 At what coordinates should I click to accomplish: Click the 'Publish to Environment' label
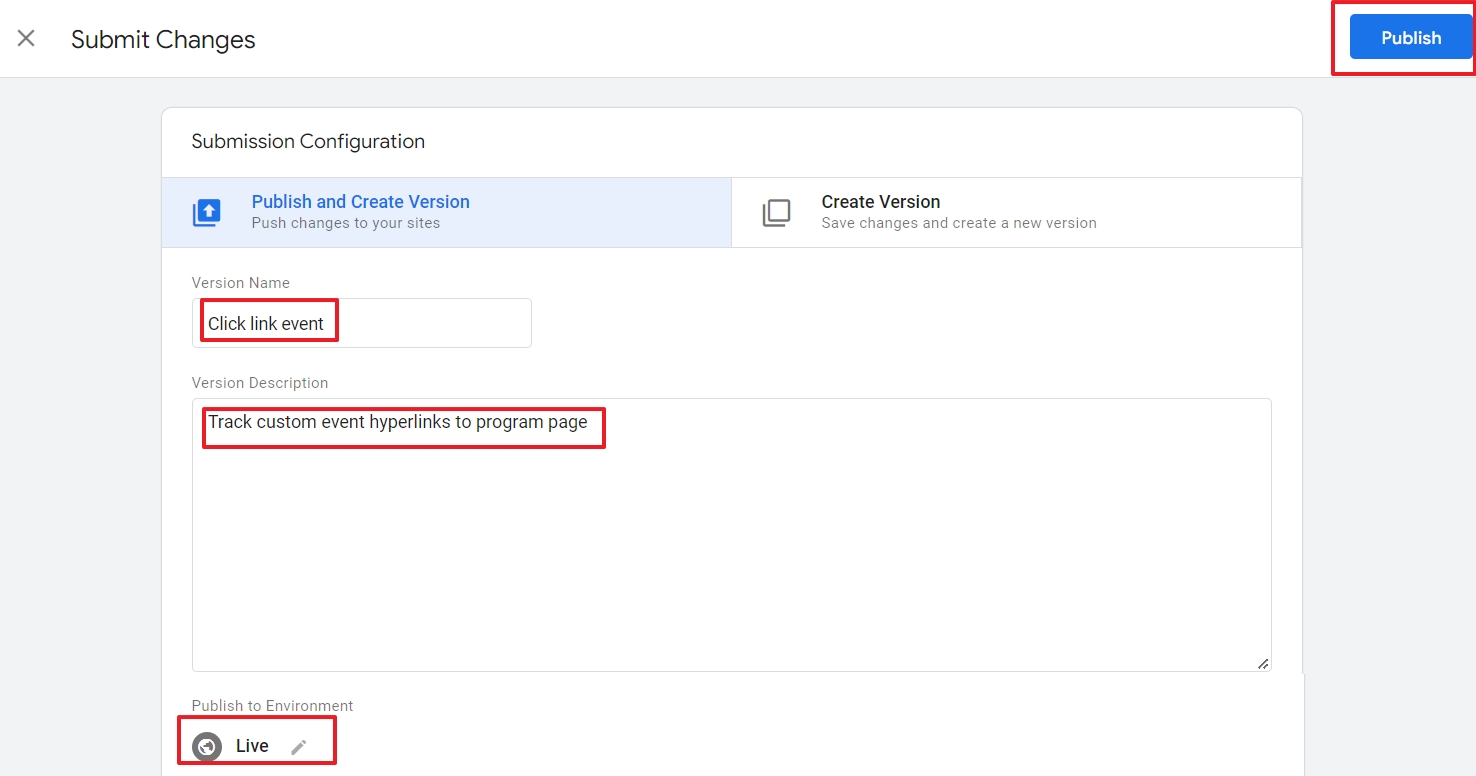pyautogui.click(x=273, y=706)
